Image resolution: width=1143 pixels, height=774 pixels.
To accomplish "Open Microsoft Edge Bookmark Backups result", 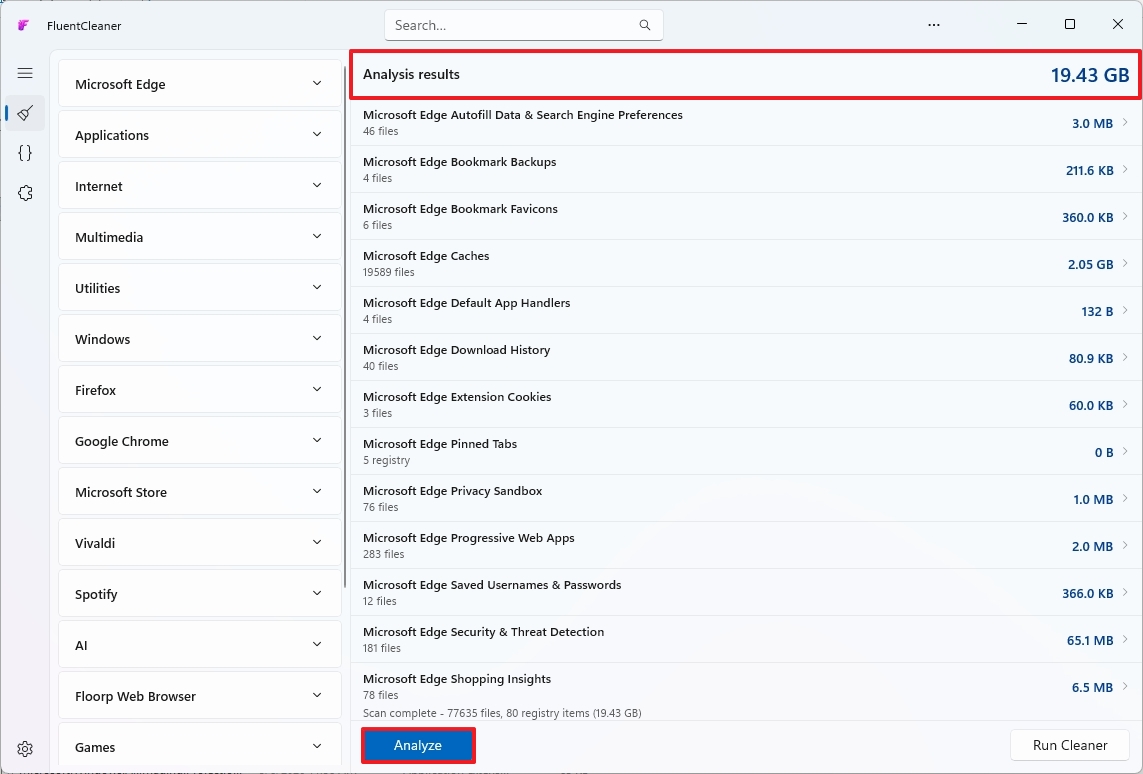I will point(745,169).
